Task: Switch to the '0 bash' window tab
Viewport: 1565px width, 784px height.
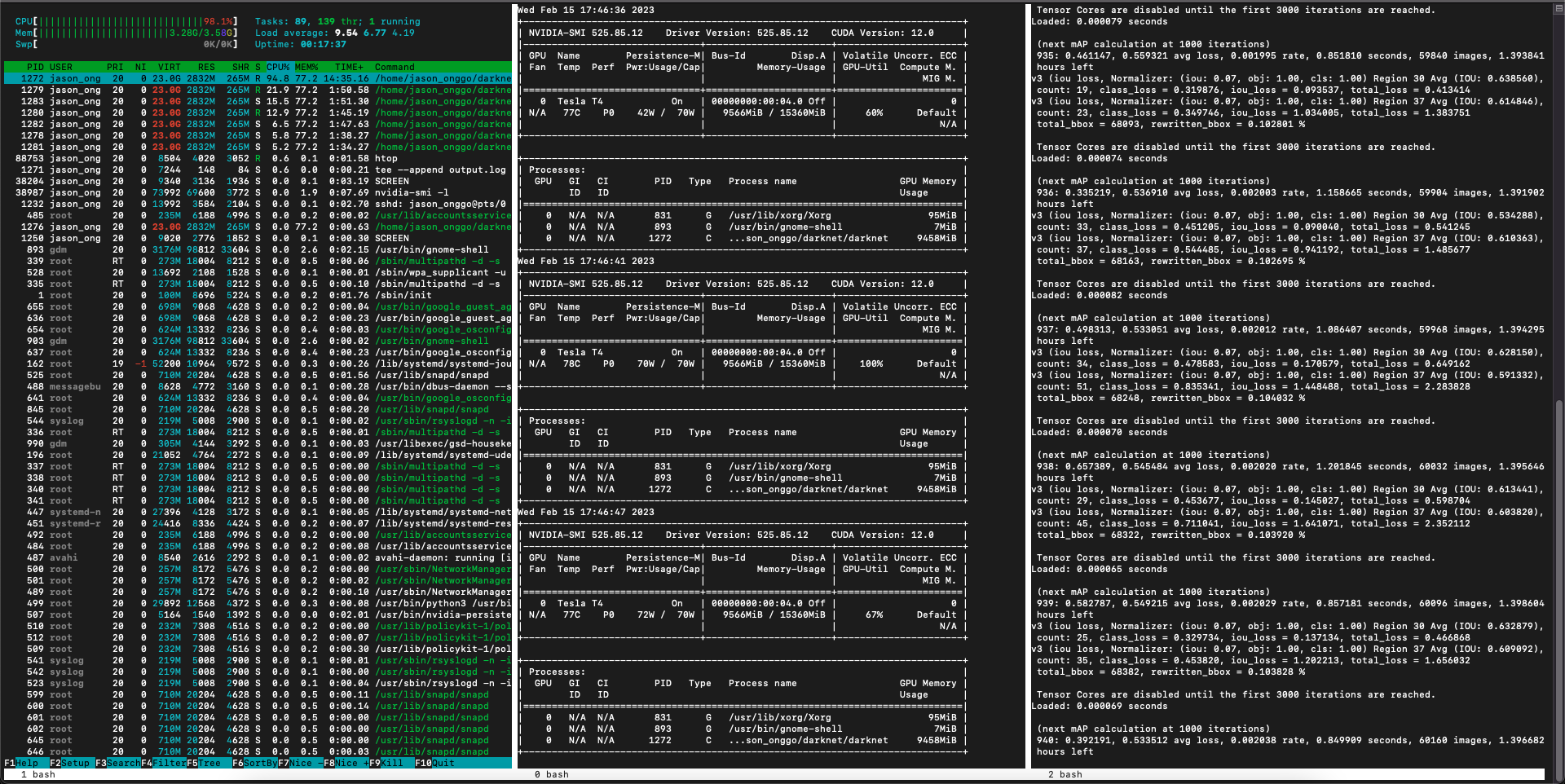Action: coord(552,774)
